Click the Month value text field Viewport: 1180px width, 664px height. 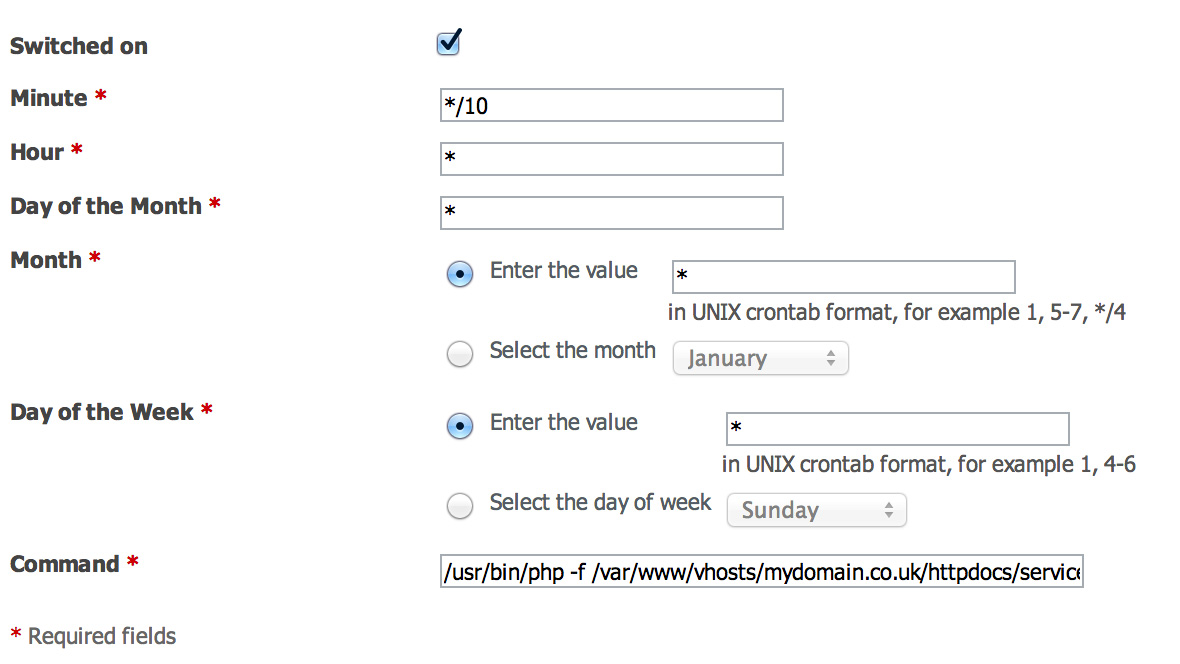(x=844, y=277)
